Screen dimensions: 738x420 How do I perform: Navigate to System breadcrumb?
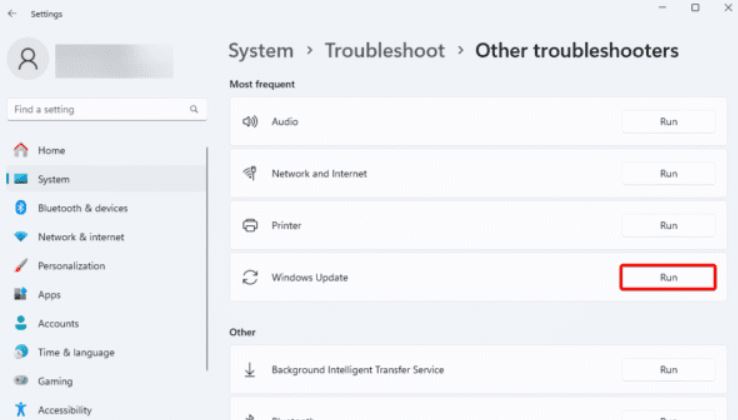pyautogui.click(x=261, y=50)
